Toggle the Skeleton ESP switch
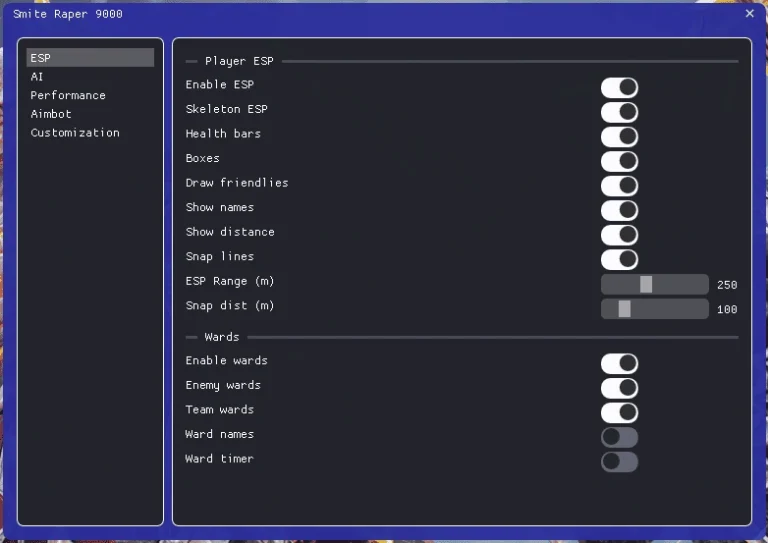768x543 pixels. tap(620, 112)
